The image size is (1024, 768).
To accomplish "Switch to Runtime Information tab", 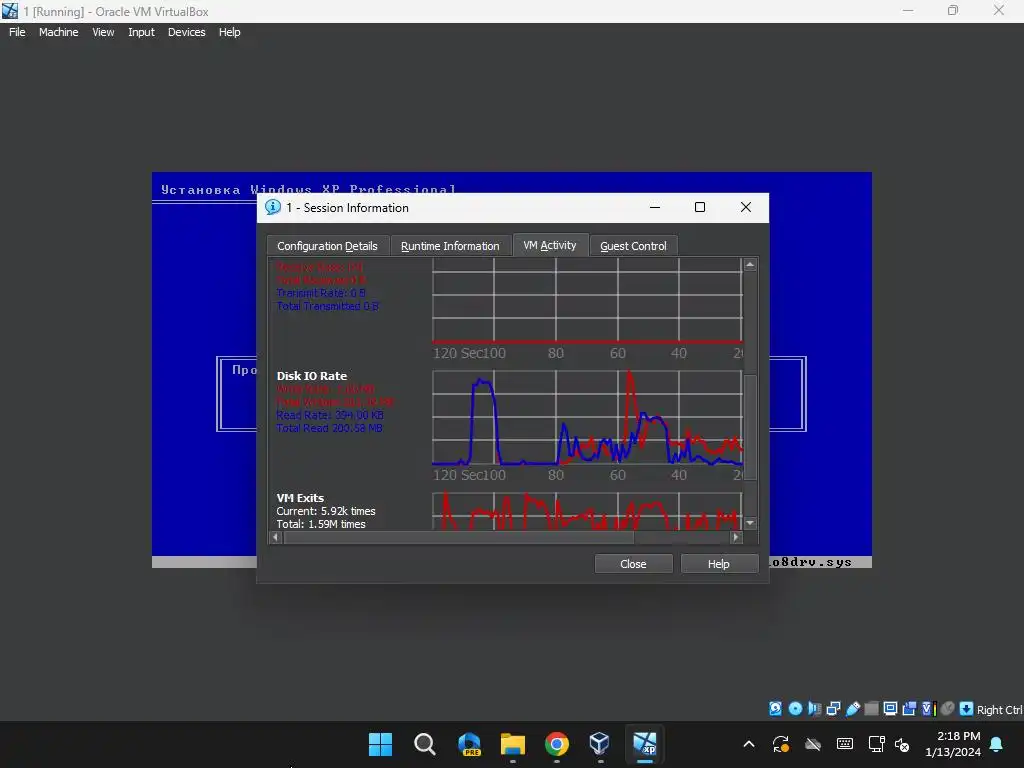I will [x=450, y=246].
